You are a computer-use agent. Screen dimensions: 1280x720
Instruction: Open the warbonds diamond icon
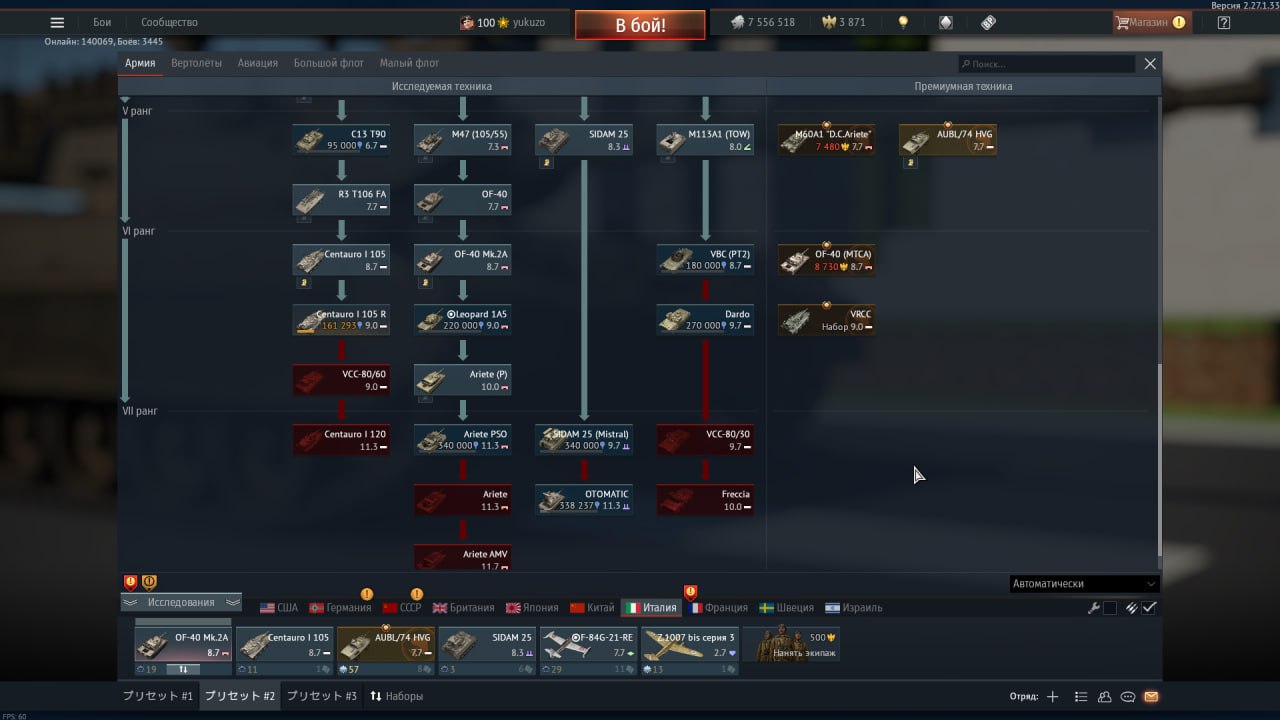(x=946, y=22)
